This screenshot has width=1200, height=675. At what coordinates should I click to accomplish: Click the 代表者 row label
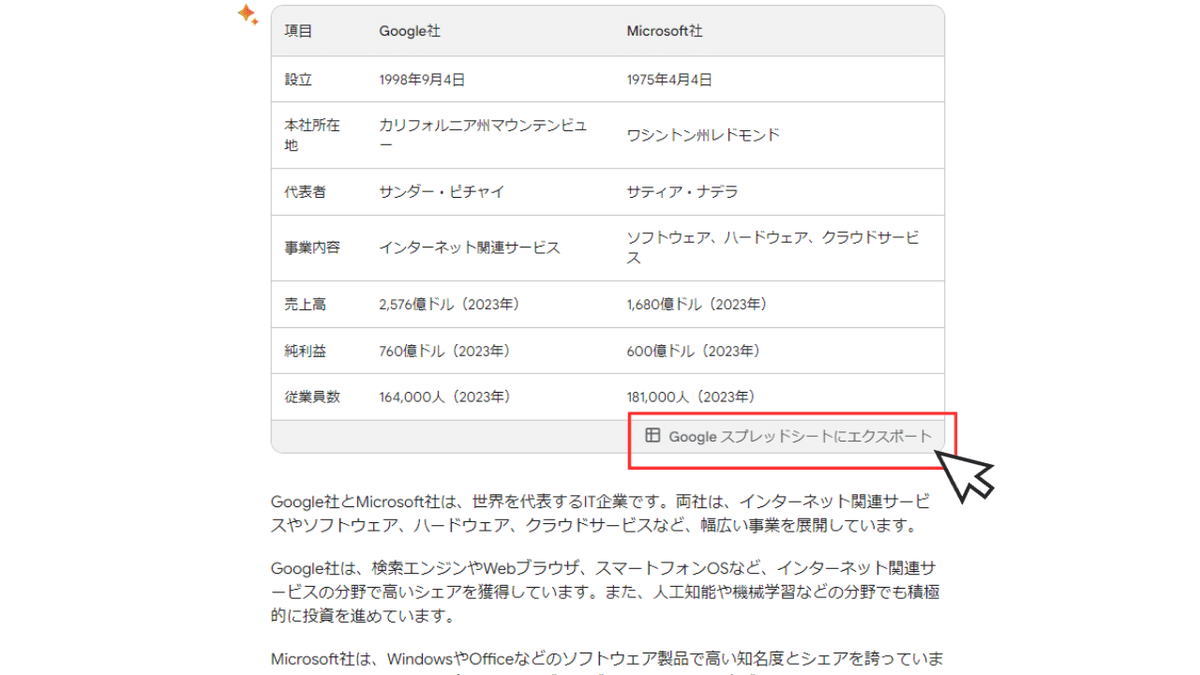click(x=306, y=191)
